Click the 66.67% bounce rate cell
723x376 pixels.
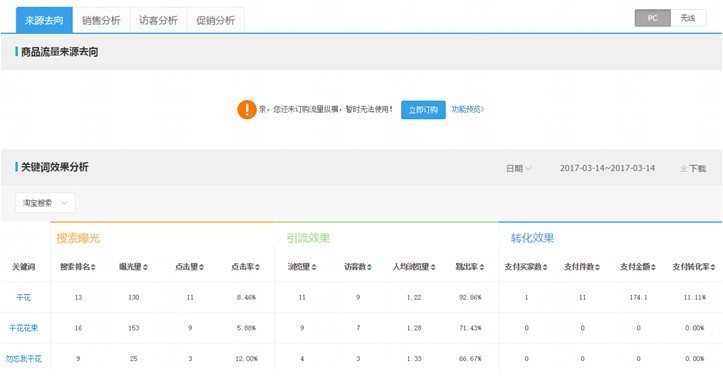470,358
